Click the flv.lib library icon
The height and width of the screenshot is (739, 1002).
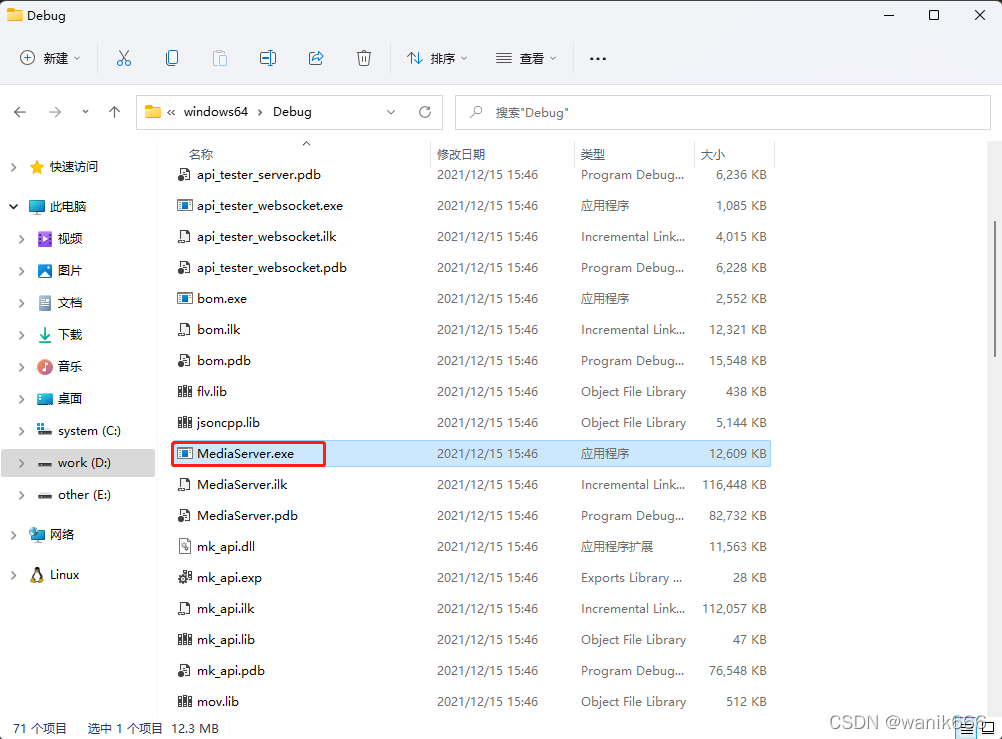pos(185,392)
